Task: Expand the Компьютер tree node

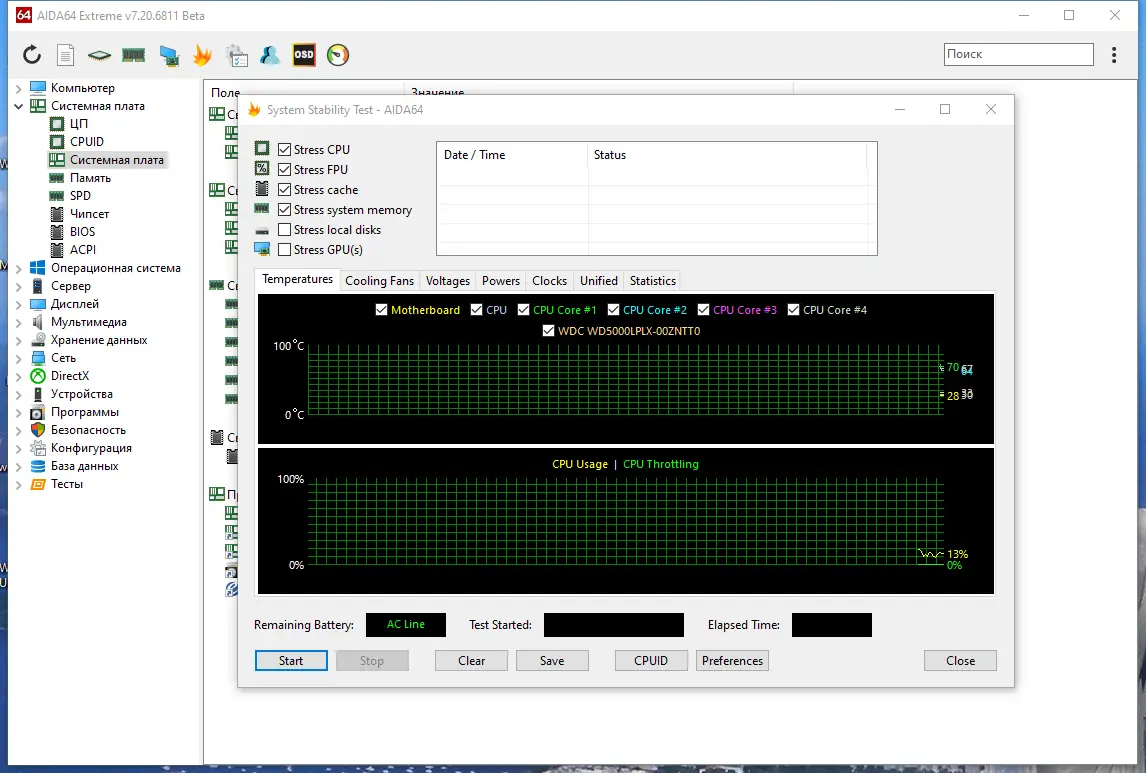Action: pyautogui.click(x=18, y=88)
